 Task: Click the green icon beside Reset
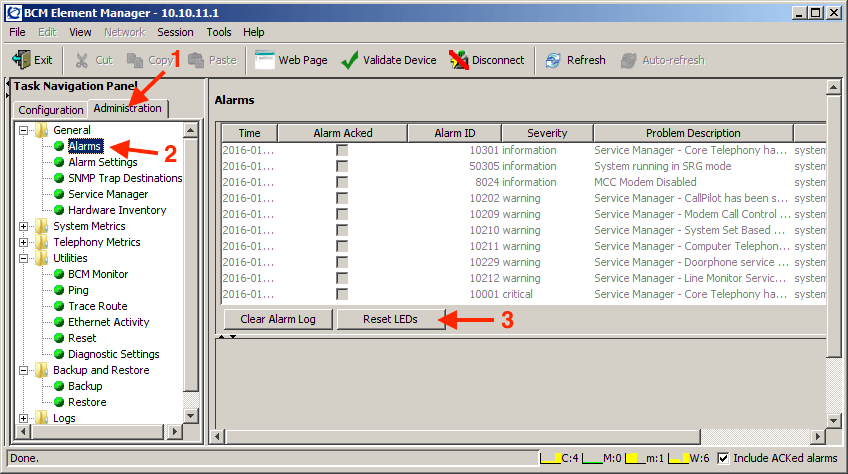click(x=59, y=338)
